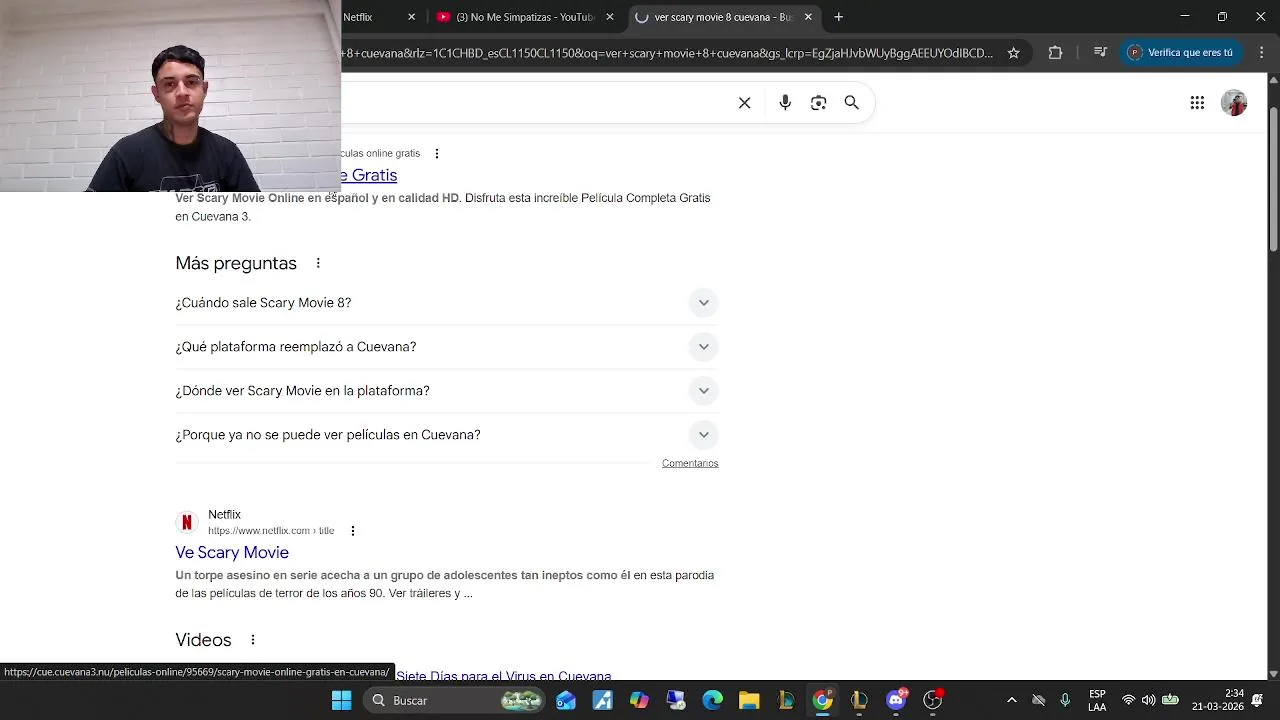
Task: Open the Más preguntas options menu
Action: (318, 263)
